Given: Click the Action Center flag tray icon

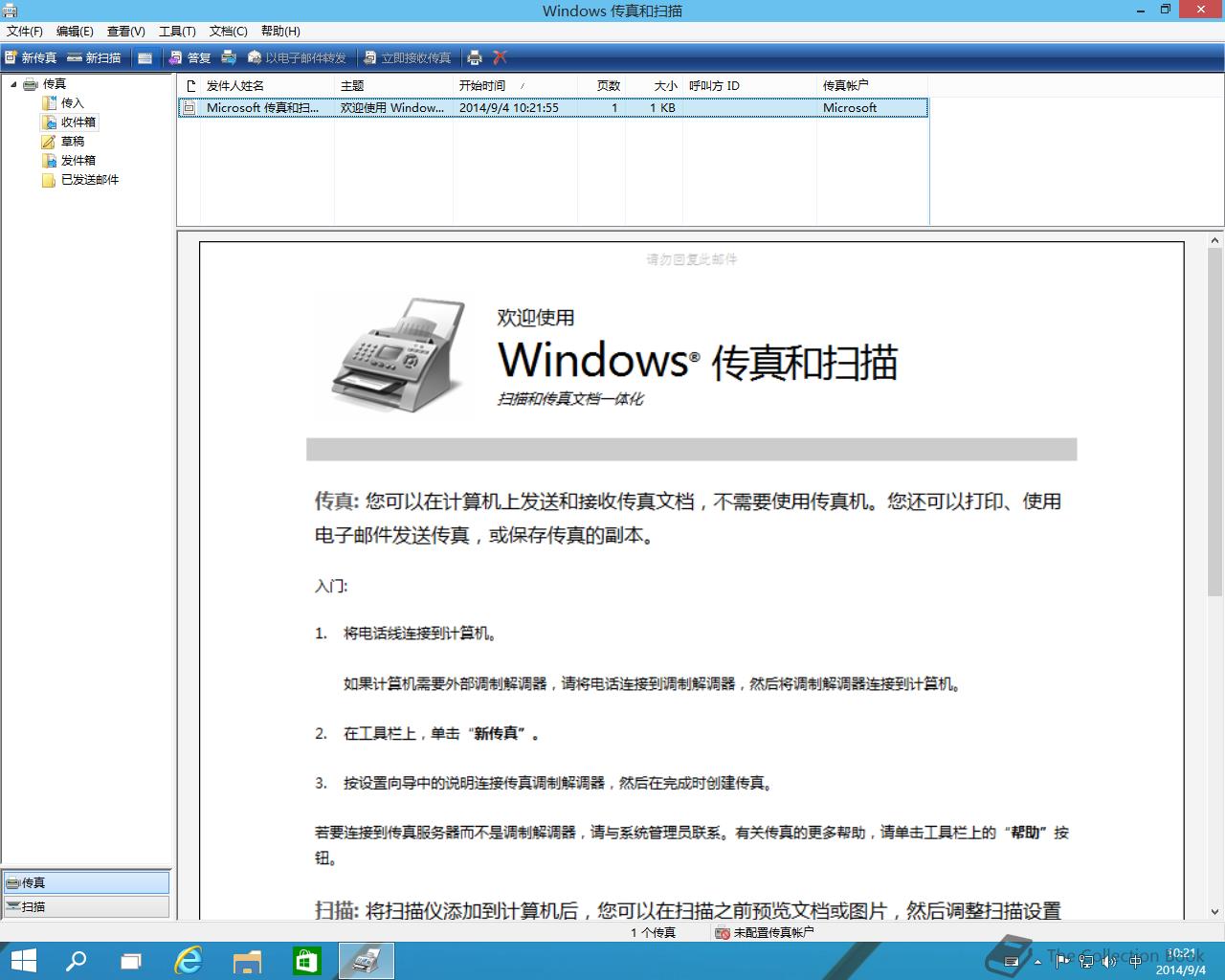Looking at the screenshot, I should click(x=1061, y=961).
